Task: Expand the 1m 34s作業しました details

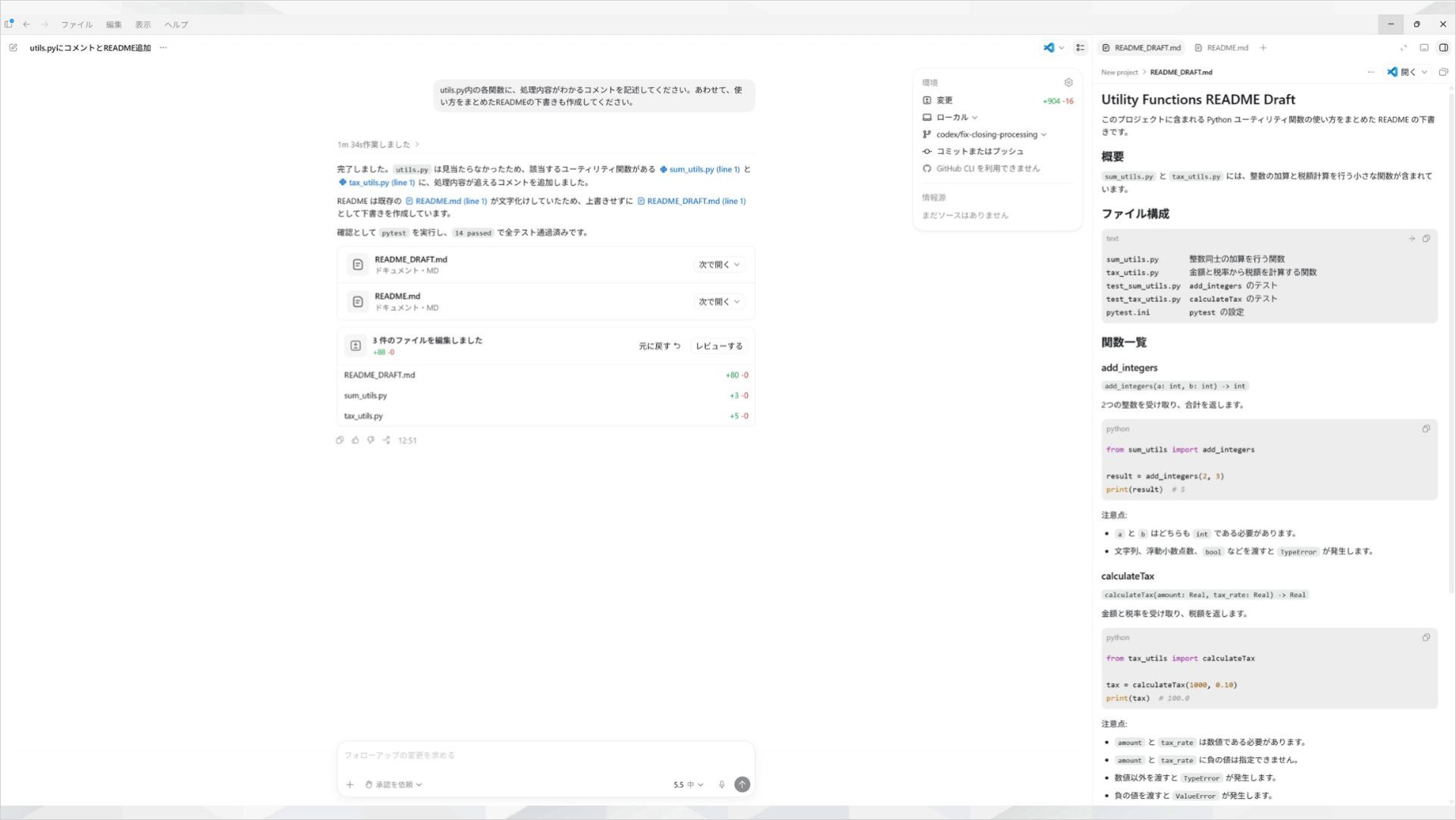Action: click(x=378, y=144)
